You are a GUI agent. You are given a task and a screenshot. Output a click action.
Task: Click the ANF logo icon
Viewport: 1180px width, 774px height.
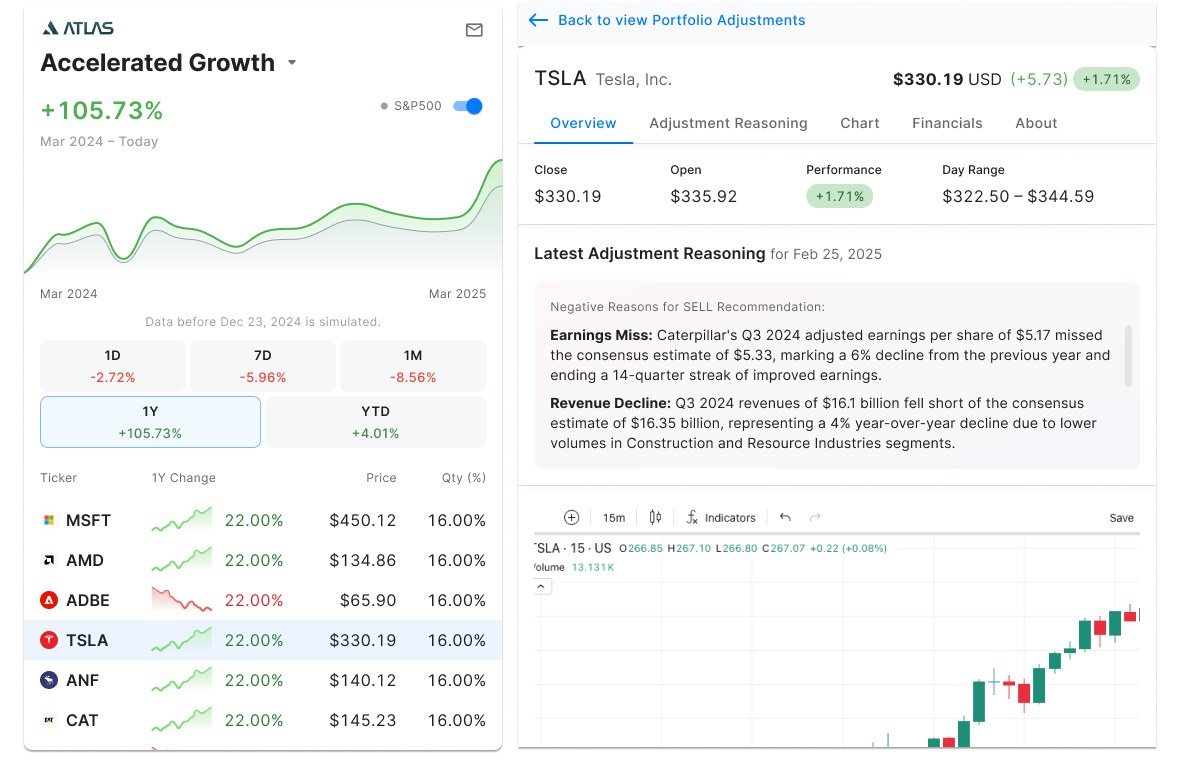tap(49, 680)
